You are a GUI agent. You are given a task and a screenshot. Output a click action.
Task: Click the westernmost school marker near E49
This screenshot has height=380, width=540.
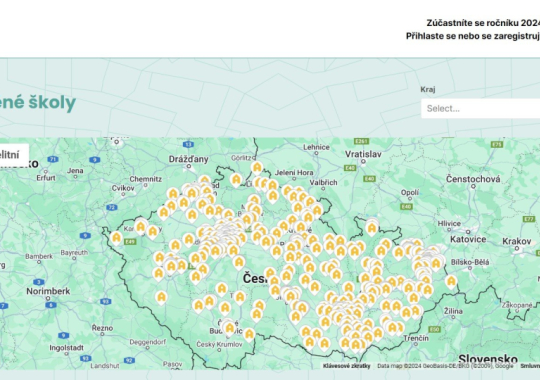pos(116,238)
